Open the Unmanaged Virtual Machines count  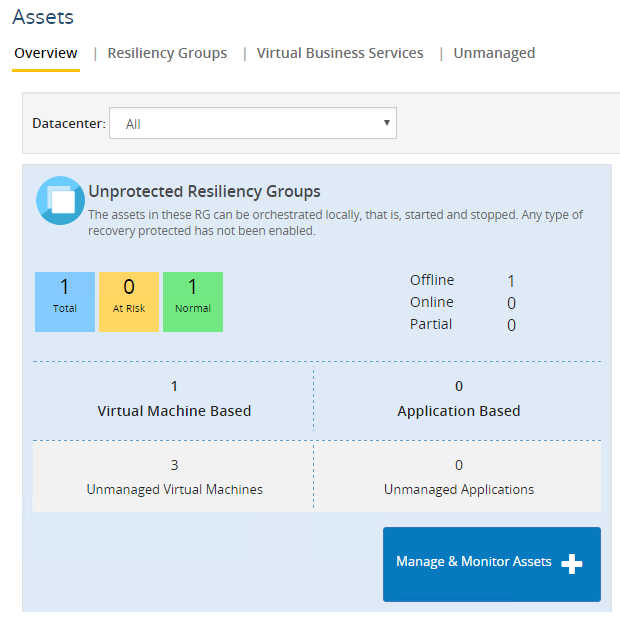[174, 465]
